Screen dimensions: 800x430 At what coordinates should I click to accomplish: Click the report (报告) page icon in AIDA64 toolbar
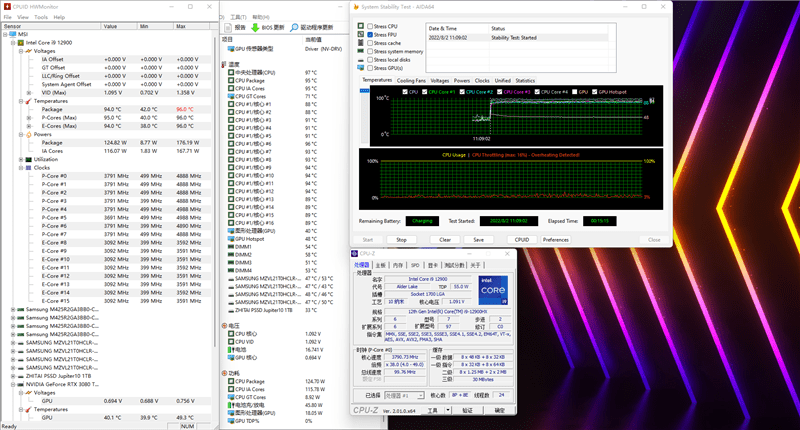tap(228, 28)
